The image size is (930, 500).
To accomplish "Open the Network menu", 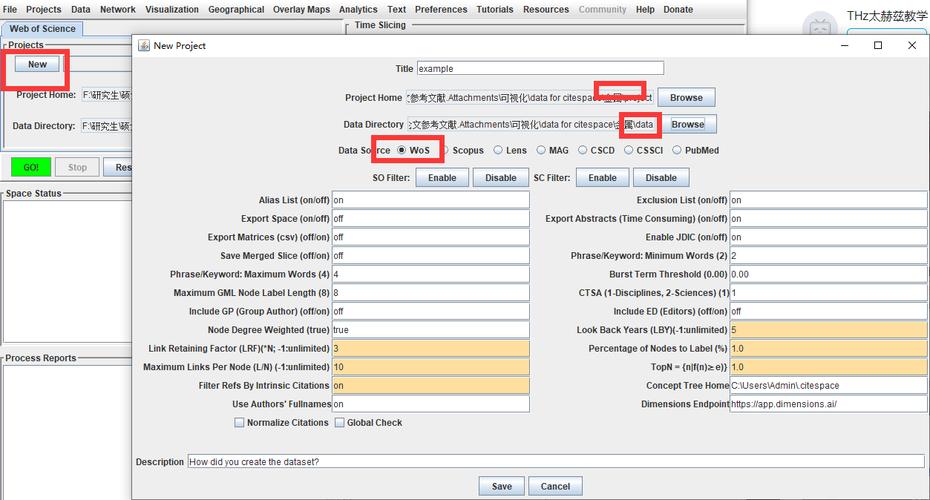I will (x=117, y=9).
